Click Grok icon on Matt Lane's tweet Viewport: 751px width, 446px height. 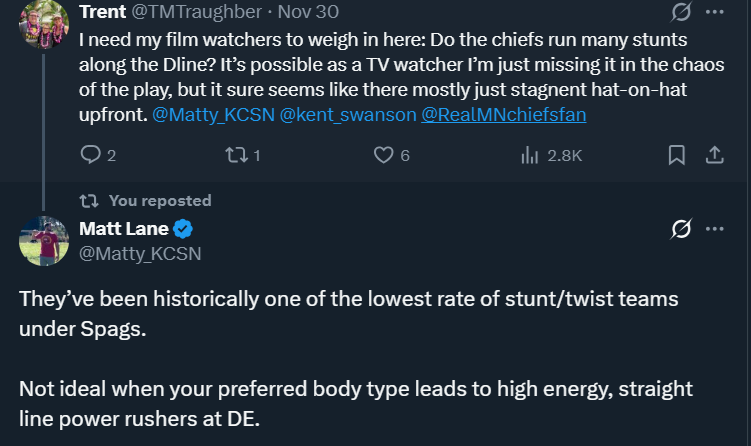681,229
